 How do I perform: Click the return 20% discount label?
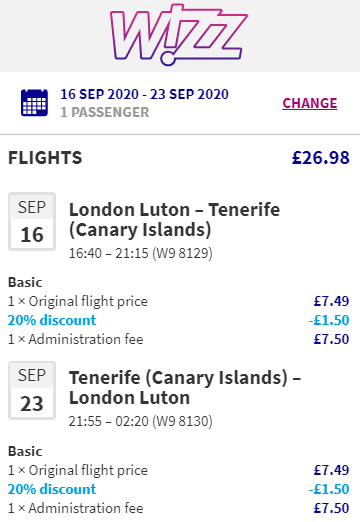coord(52,489)
